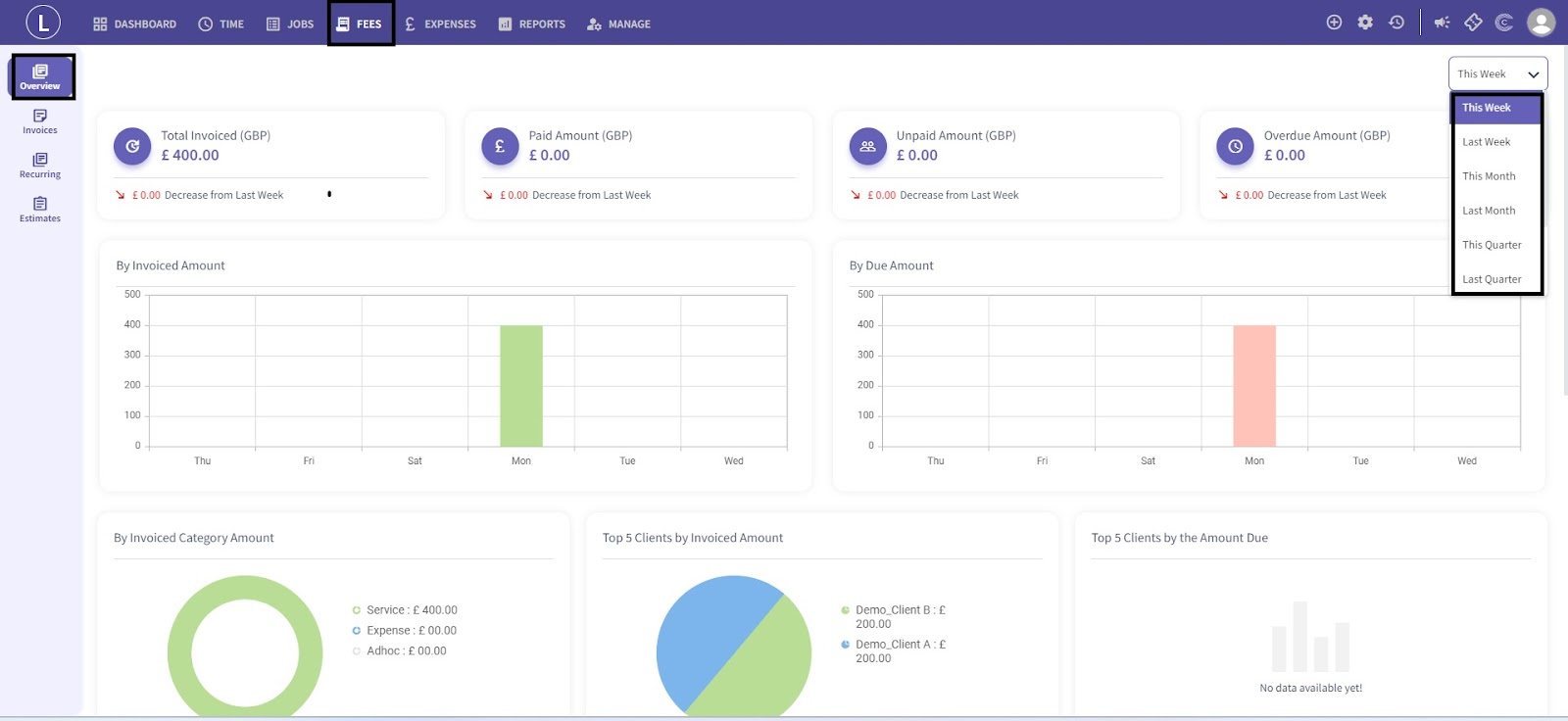
Task: Open the Expenses menu
Action: (x=440, y=24)
